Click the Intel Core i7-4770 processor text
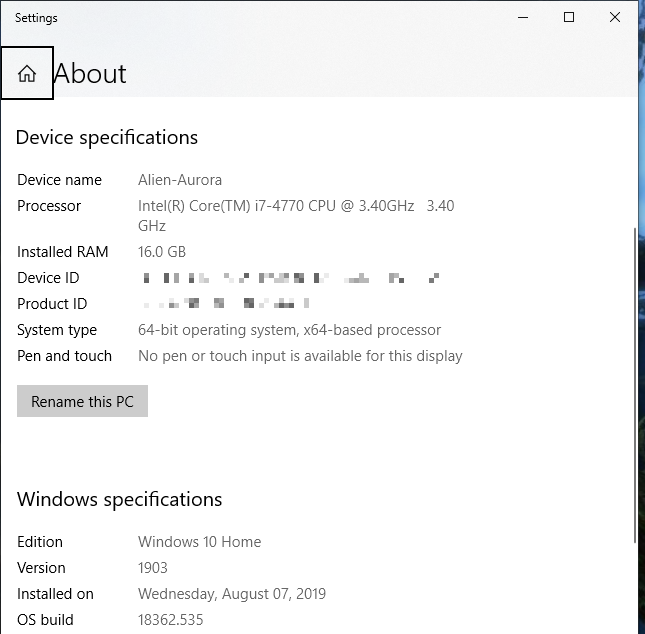645x634 pixels. 276,206
